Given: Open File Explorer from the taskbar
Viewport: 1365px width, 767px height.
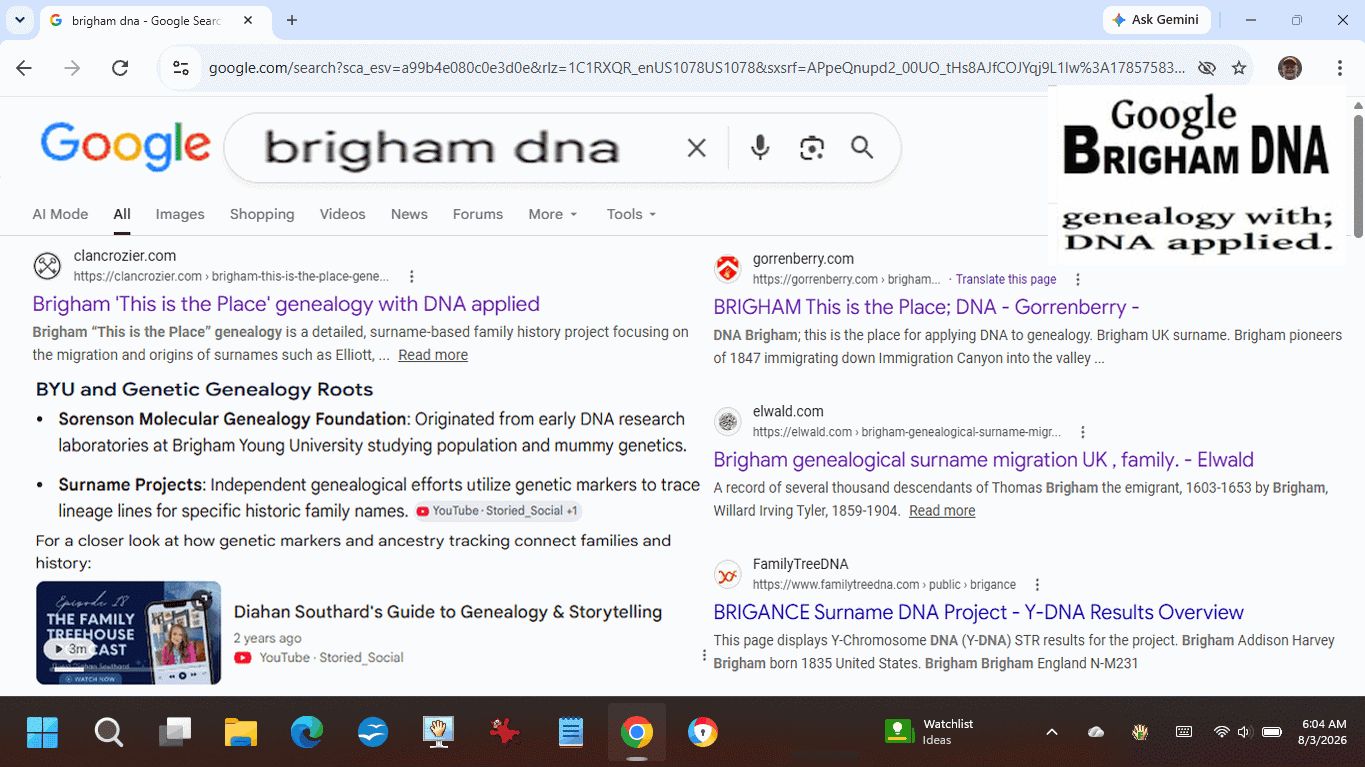Looking at the screenshot, I should 241,732.
